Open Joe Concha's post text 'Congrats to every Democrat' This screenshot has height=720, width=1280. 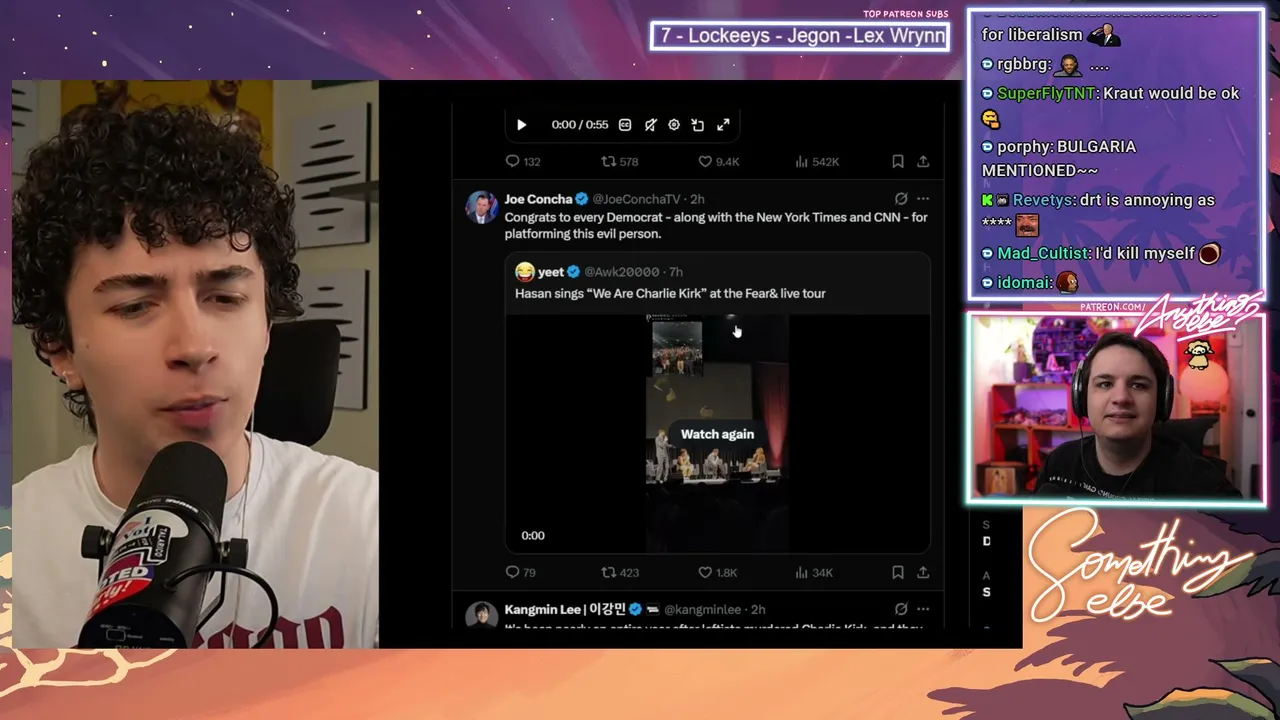pos(716,225)
